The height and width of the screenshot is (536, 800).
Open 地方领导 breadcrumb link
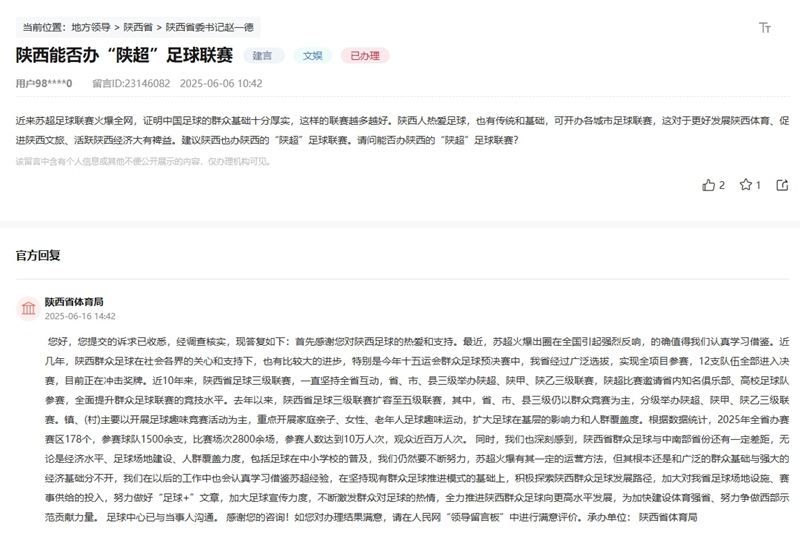pyautogui.click(x=91, y=28)
